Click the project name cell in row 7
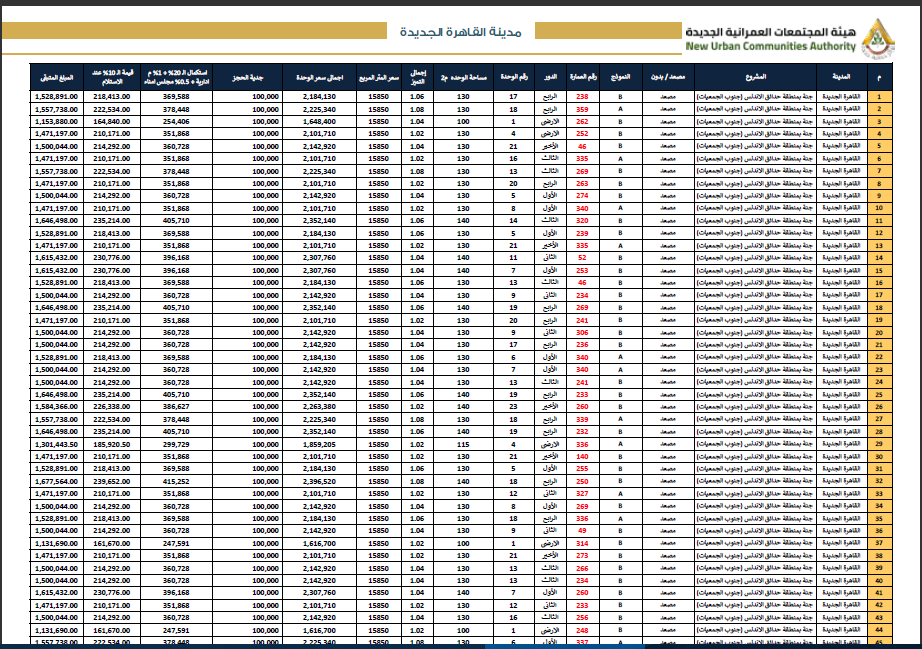The width and height of the screenshot is (922, 649). pyautogui.click(x=755, y=171)
